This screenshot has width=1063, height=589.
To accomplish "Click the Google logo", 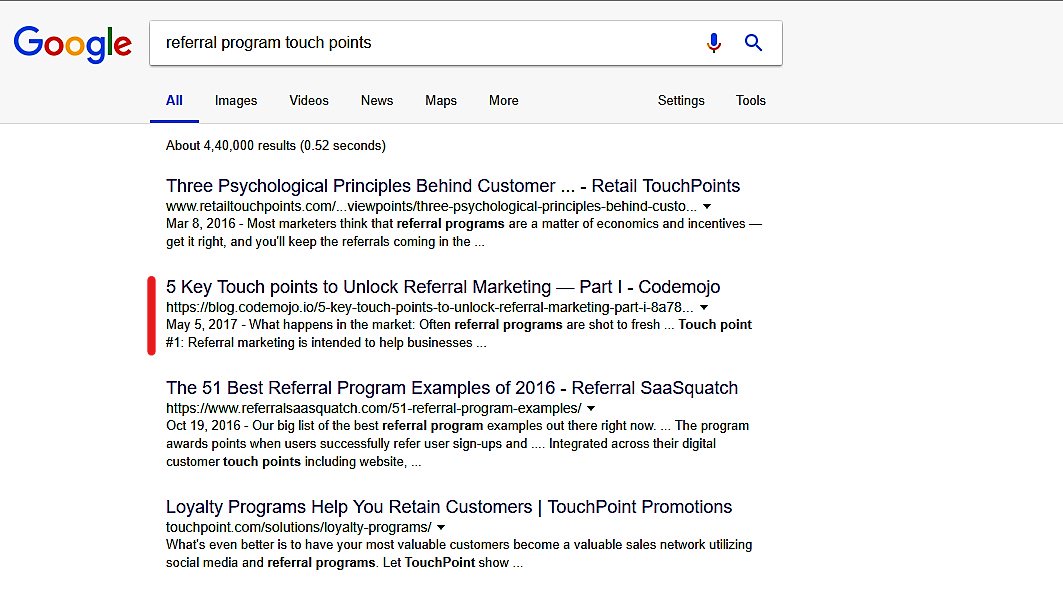I will pos(73,44).
